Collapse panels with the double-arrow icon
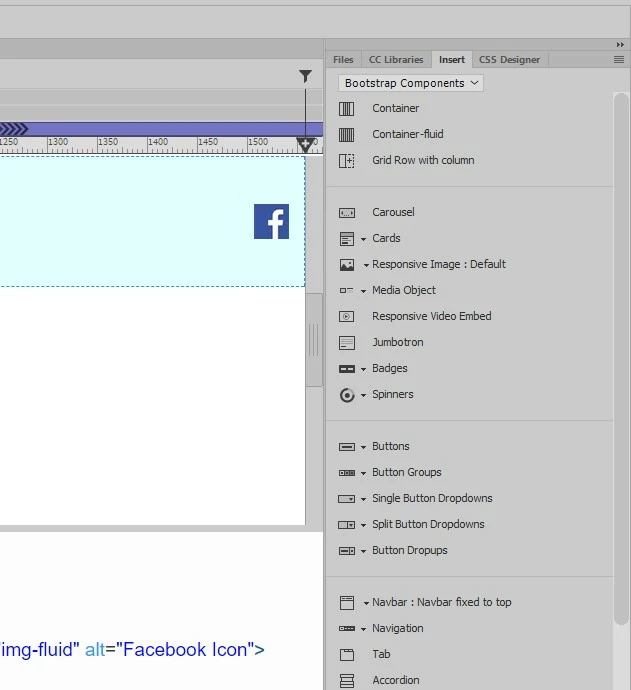631x690 pixels. [x=620, y=45]
